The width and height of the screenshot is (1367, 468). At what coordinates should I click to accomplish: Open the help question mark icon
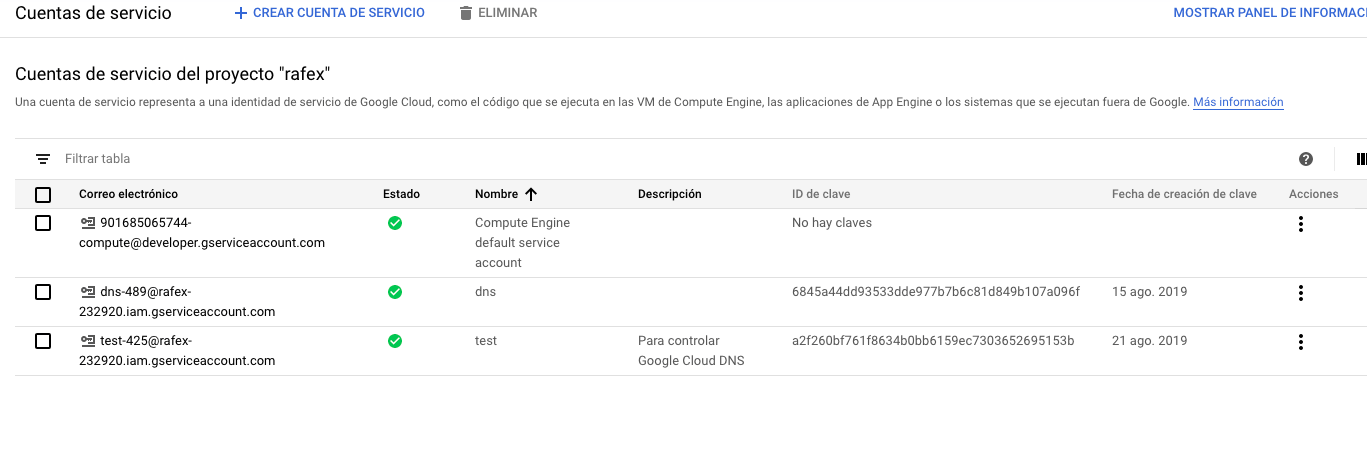click(x=1305, y=159)
